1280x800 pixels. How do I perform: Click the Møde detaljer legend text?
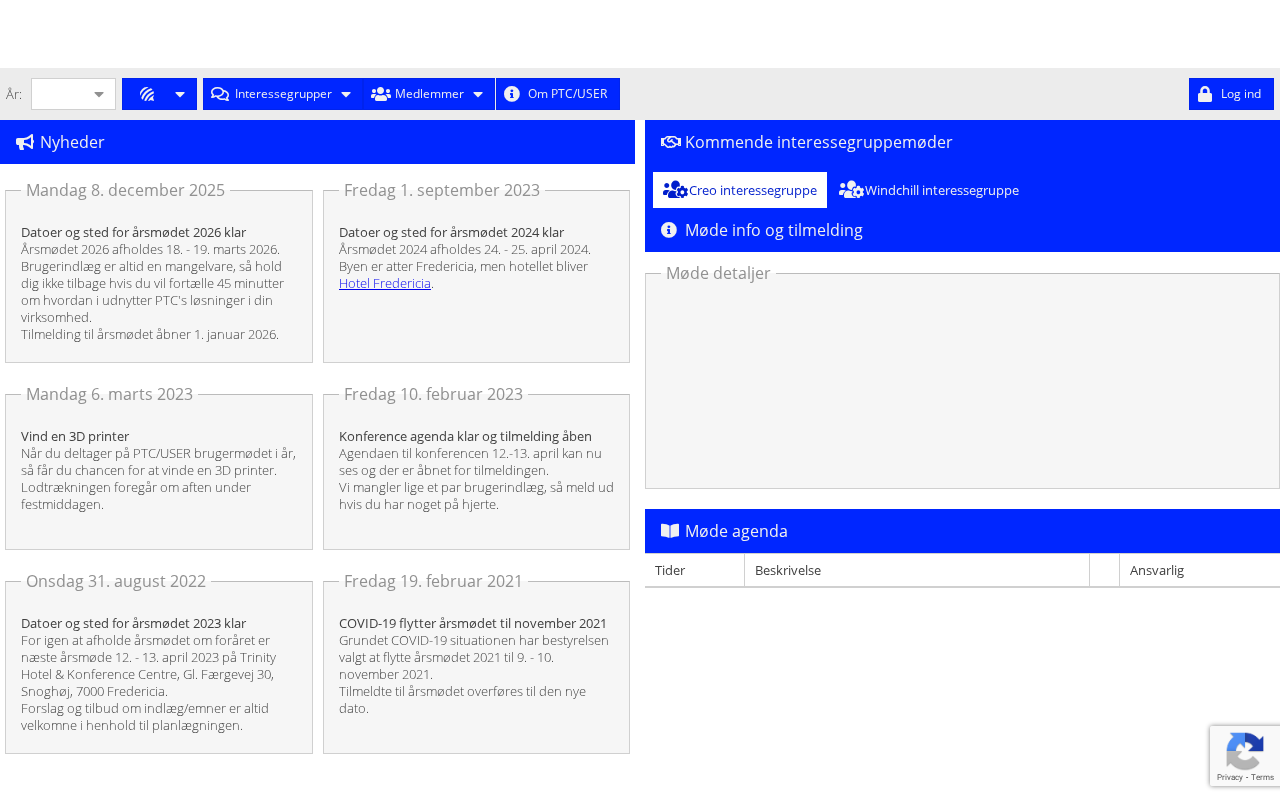(718, 273)
